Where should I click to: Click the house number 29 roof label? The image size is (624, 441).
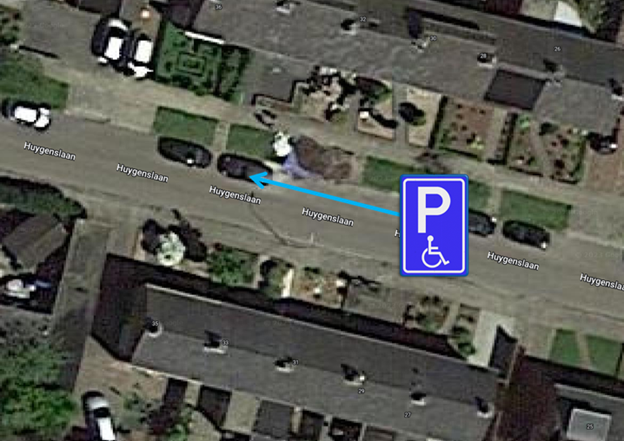361,391
